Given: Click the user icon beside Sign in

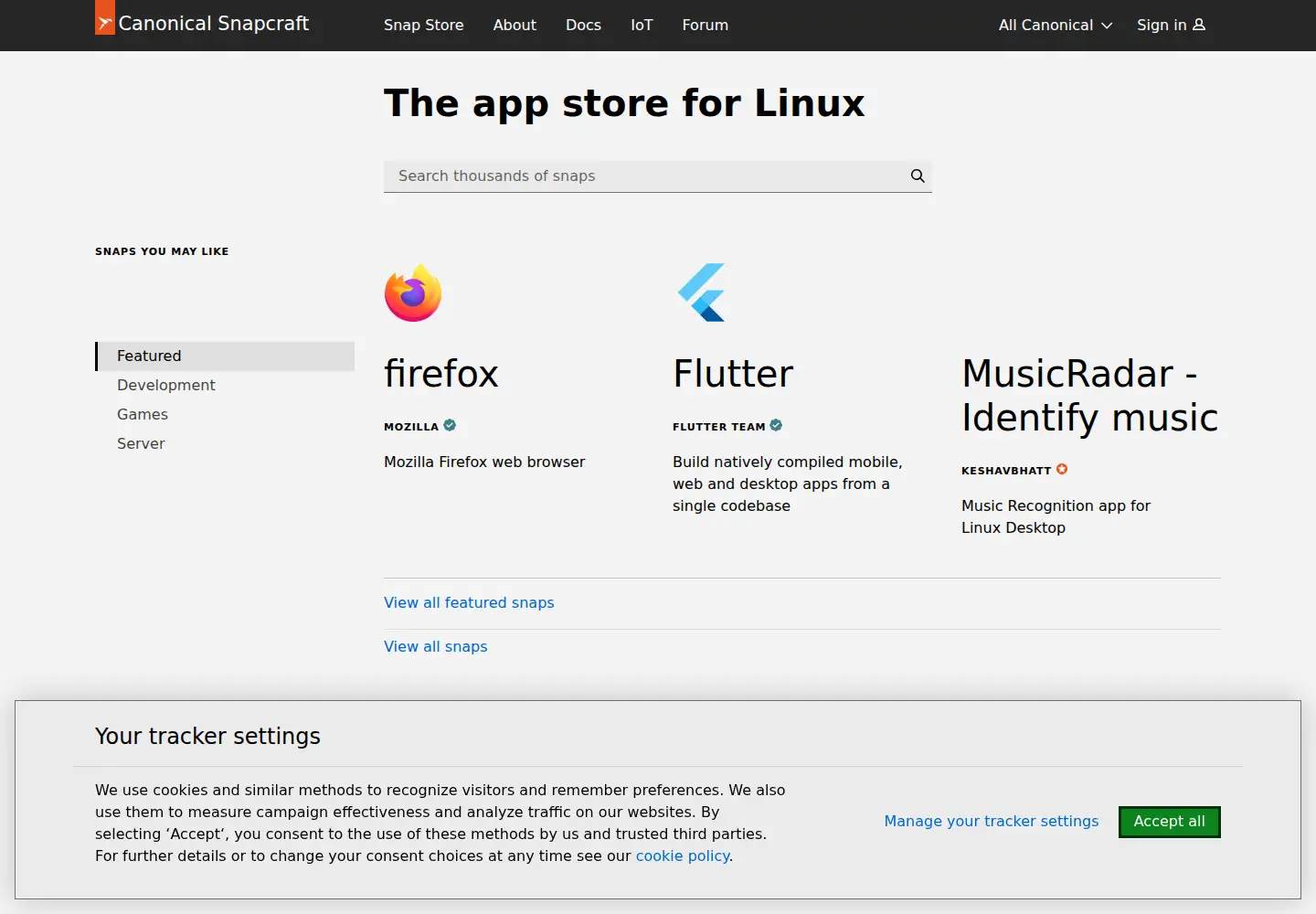Looking at the screenshot, I should coord(1199,25).
